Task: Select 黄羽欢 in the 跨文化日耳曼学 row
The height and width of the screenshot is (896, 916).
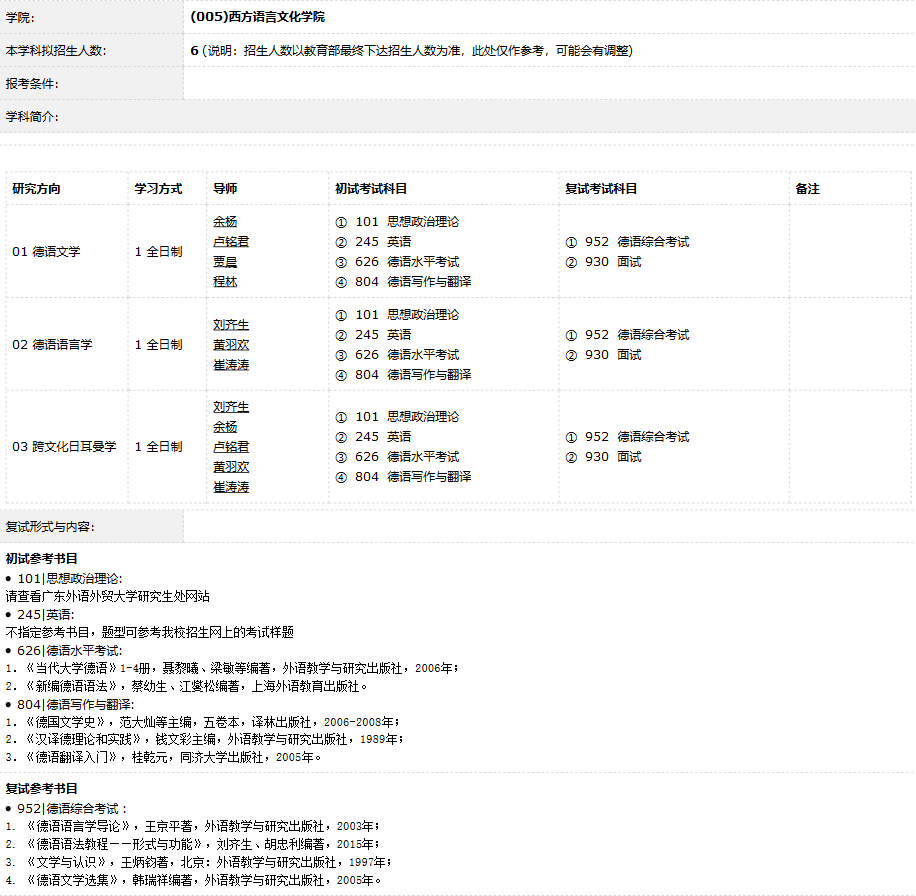Action: point(231,467)
